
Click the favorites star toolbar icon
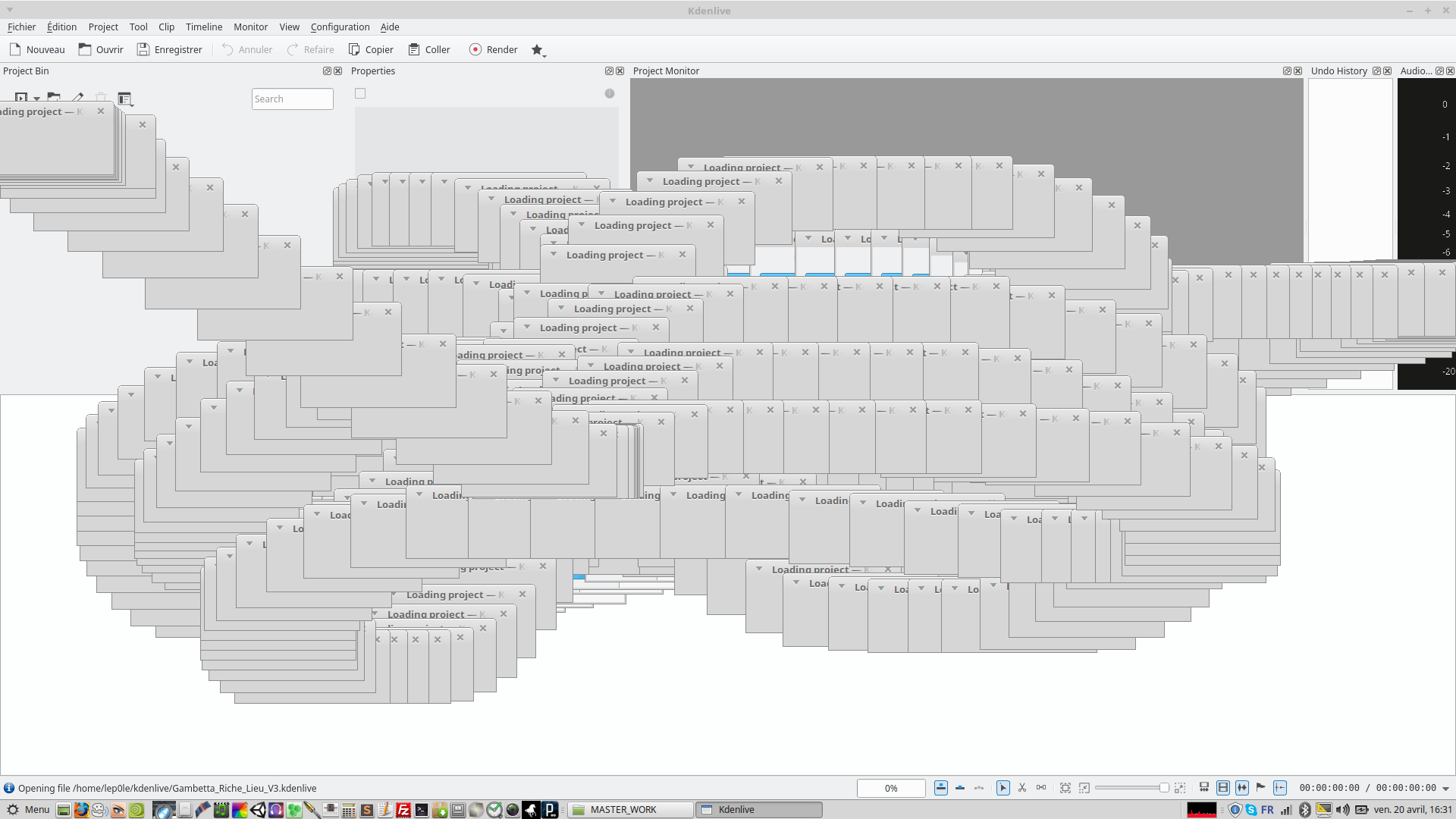click(x=537, y=49)
